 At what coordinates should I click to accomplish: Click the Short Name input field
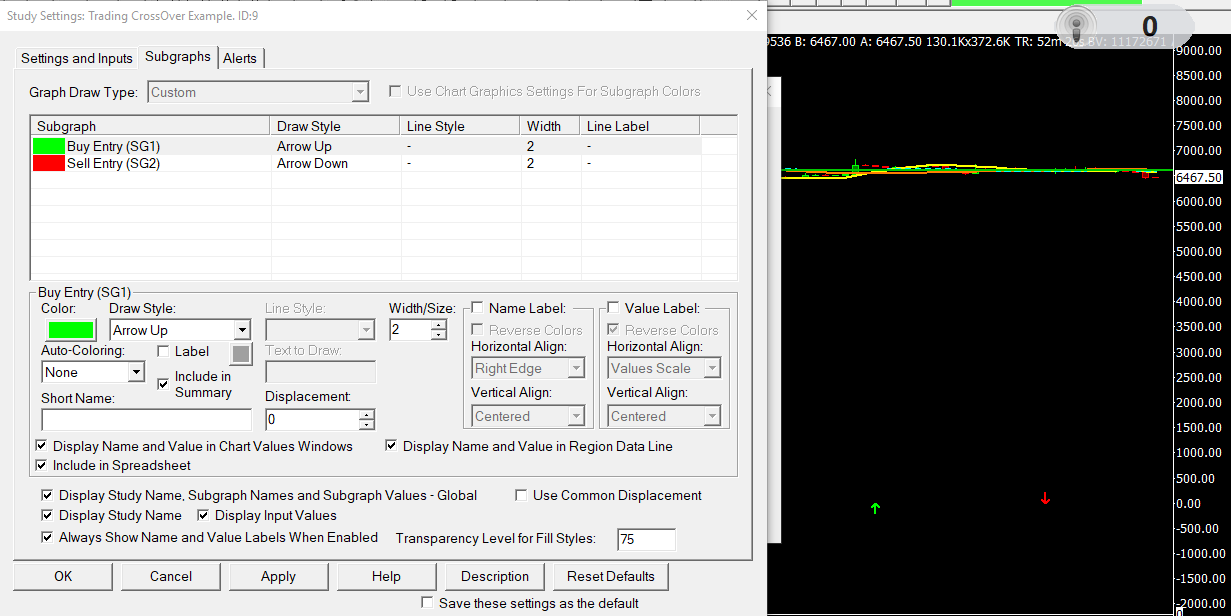pyautogui.click(x=146, y=420)
